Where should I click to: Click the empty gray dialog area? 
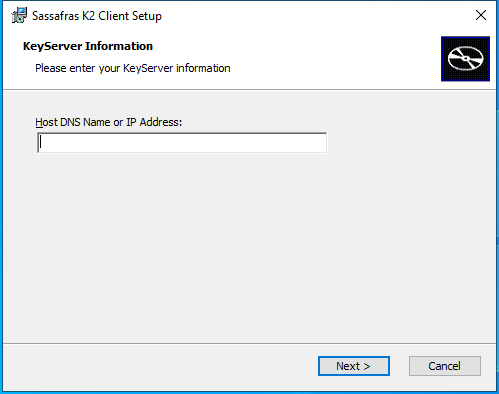249,247
